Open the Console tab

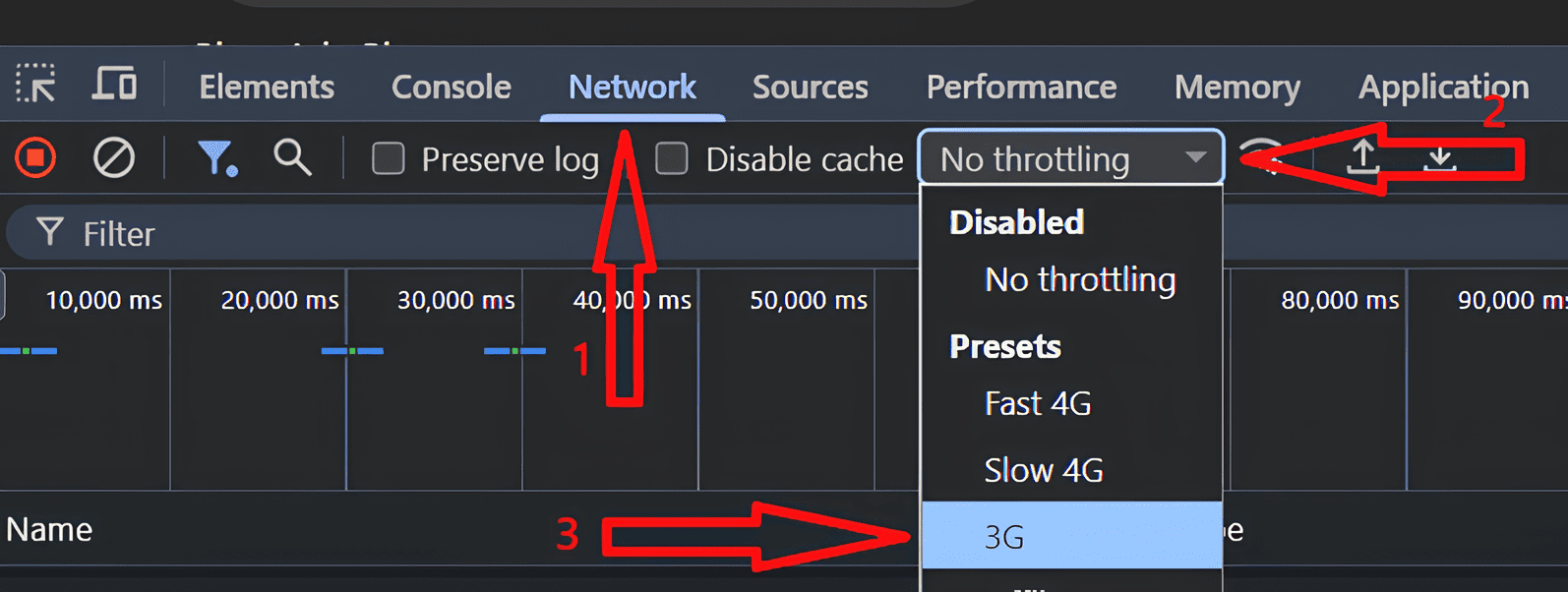451,87
